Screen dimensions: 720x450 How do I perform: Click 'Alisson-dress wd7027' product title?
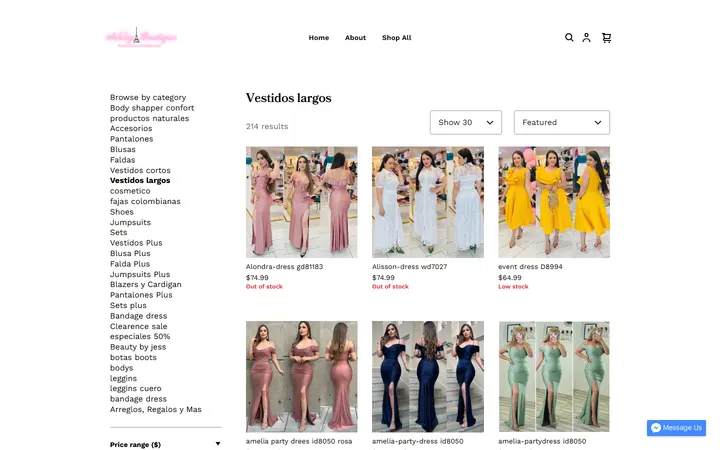tap(410, 267)
